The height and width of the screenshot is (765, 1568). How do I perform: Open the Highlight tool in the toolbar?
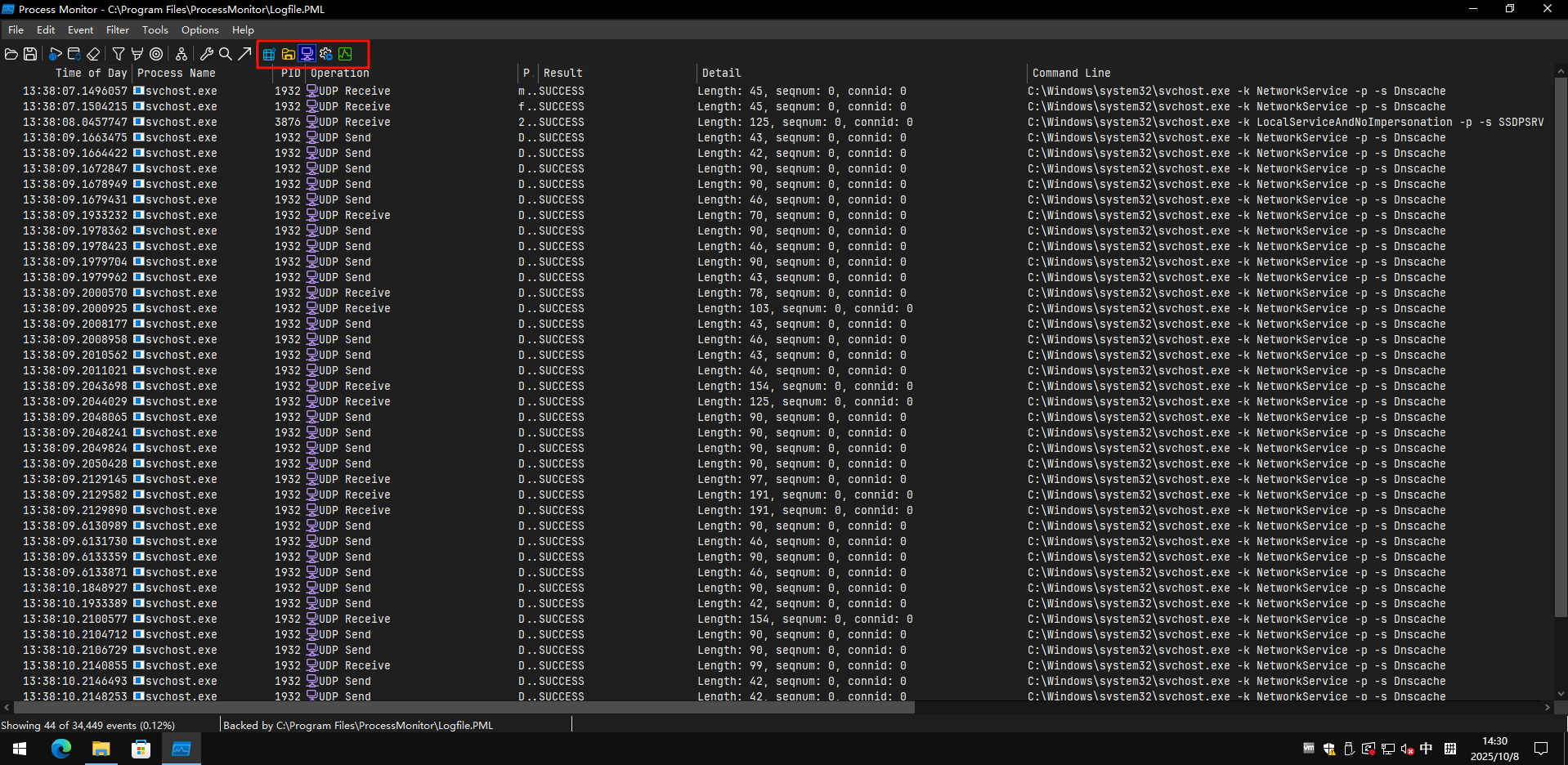point(137,54)
